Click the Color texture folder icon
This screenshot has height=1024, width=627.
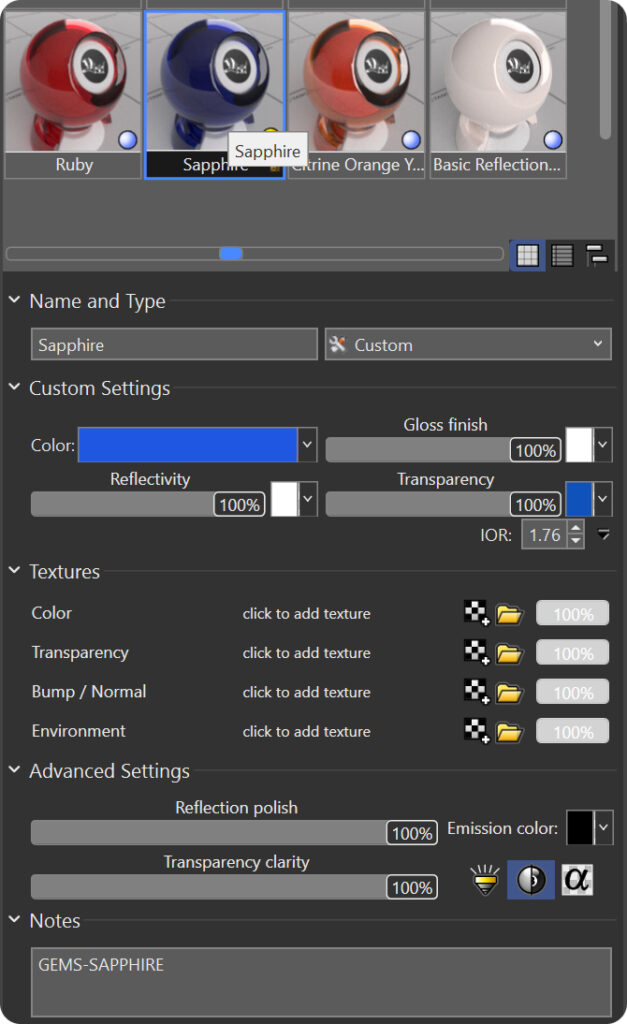(510, 614)
